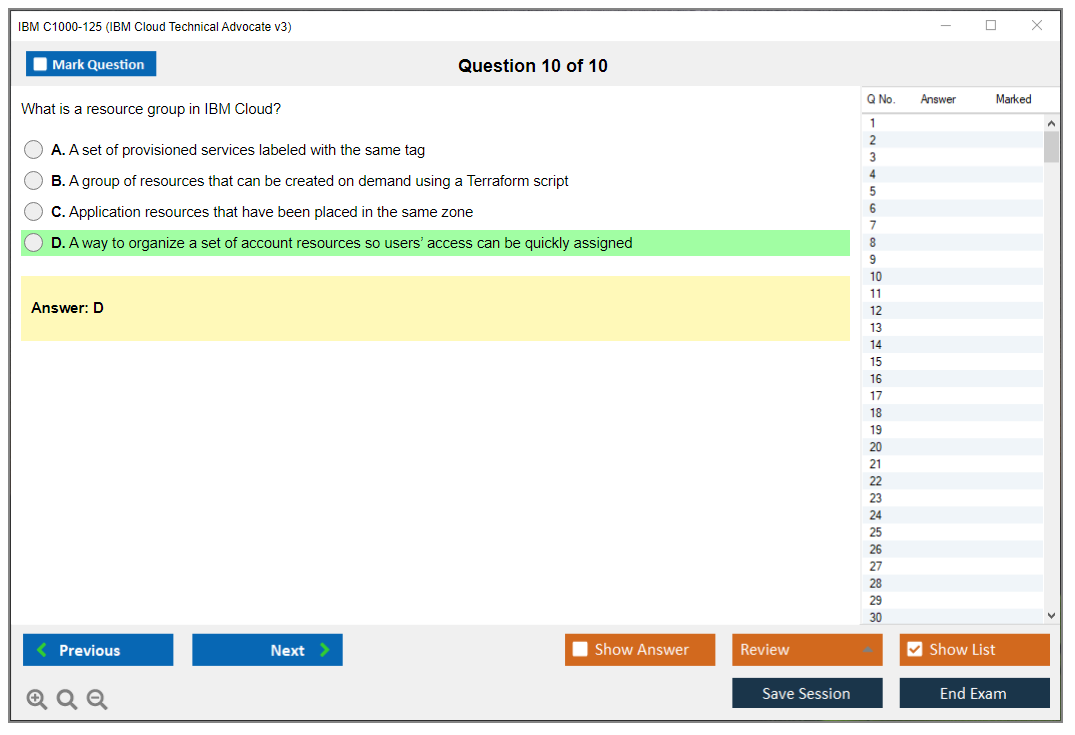The width and height of the screenshot is (1075, 735).
Task: Click the zoom out magnifier icon
Action: 97,700
